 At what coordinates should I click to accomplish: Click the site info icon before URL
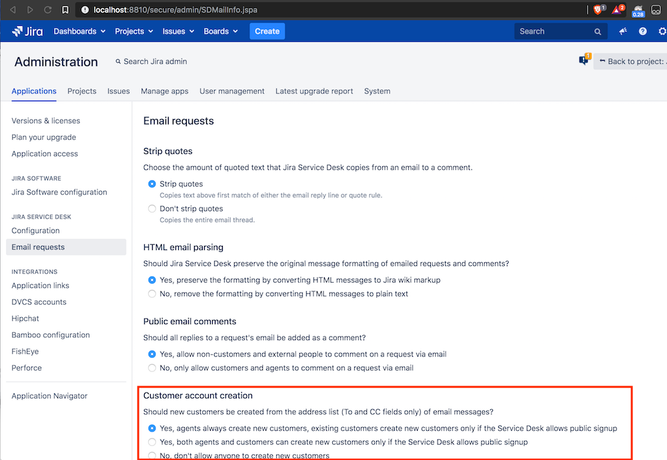tap(85, 9)
